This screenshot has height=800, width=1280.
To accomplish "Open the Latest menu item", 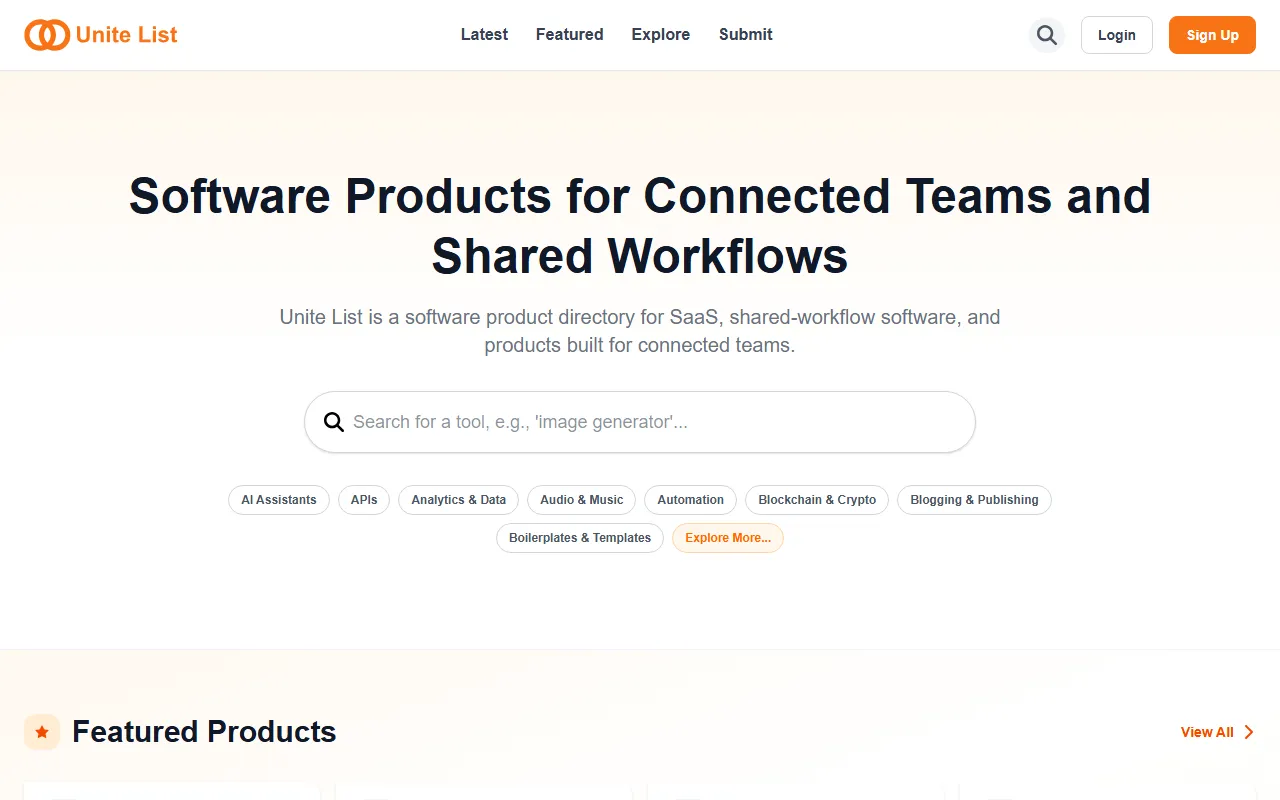I will pyautogui.click(x=484, y=34).
